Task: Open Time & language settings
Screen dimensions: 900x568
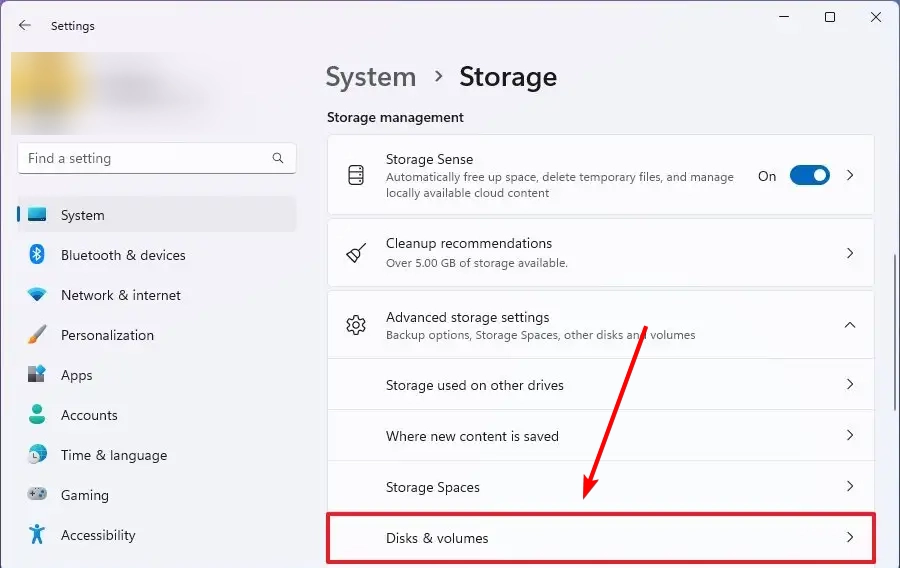Action: pos(157,455)
